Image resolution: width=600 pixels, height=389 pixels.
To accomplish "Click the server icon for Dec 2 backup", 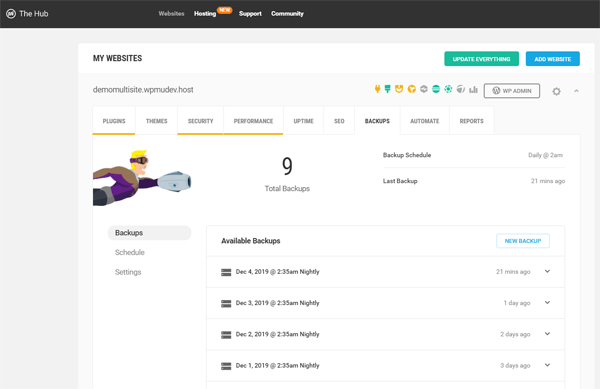I will pos(226,335).
